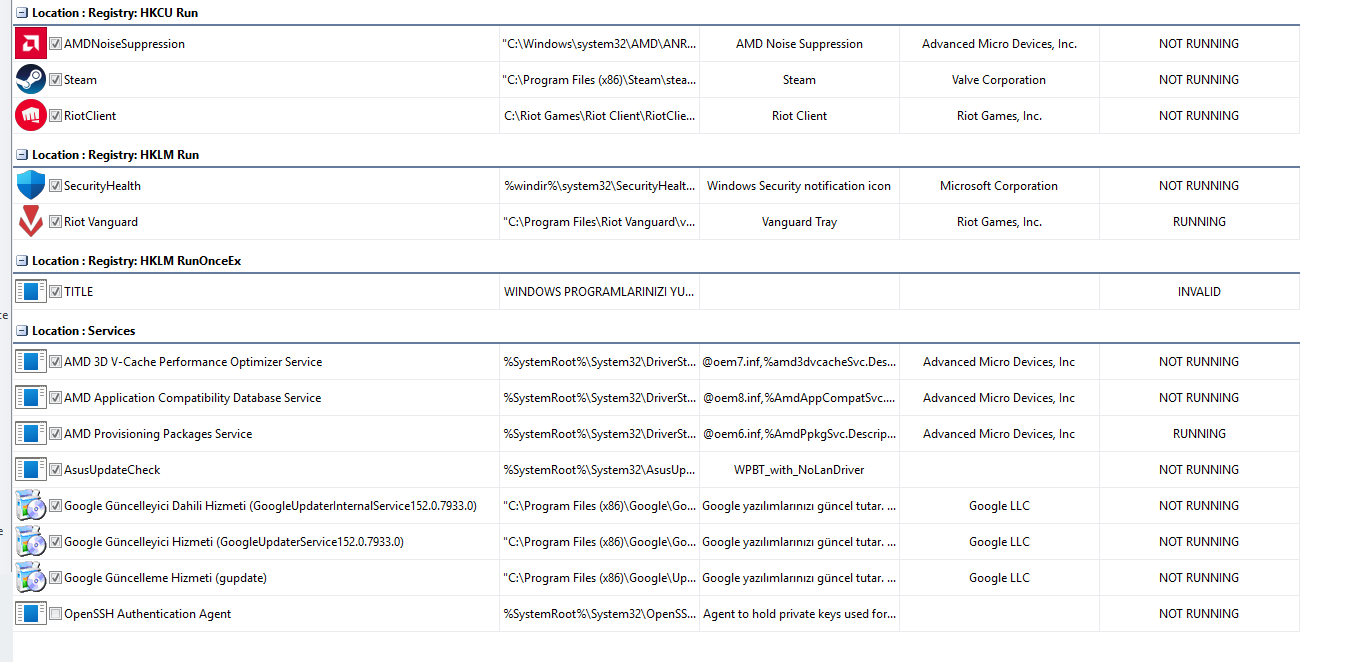Collapse the Services location group
This screenshot has width=1348, height=662.
(x=22, y=331)
